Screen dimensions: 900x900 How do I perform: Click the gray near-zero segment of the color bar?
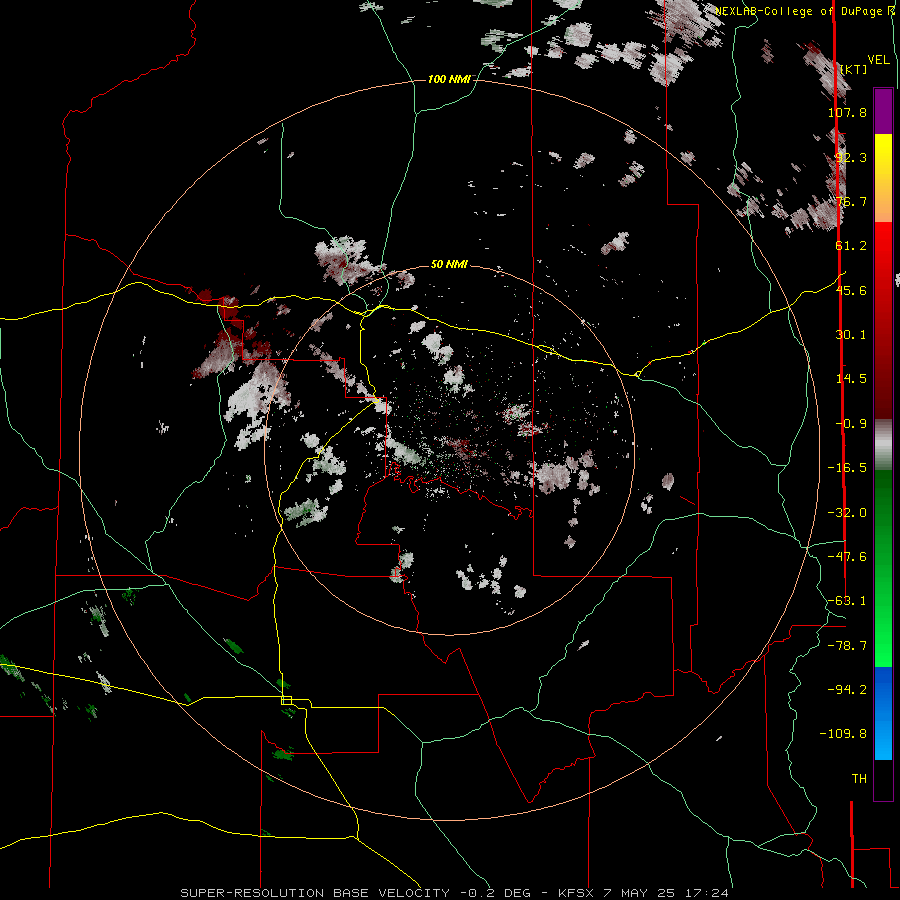[883, 445]
